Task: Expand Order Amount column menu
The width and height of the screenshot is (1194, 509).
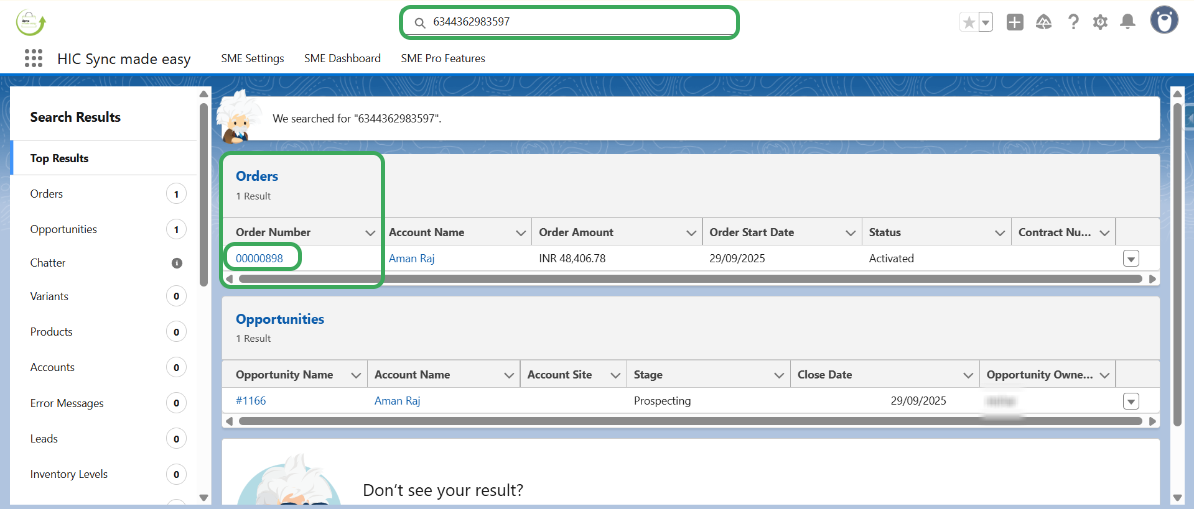Action: click(x=691, y=232)
